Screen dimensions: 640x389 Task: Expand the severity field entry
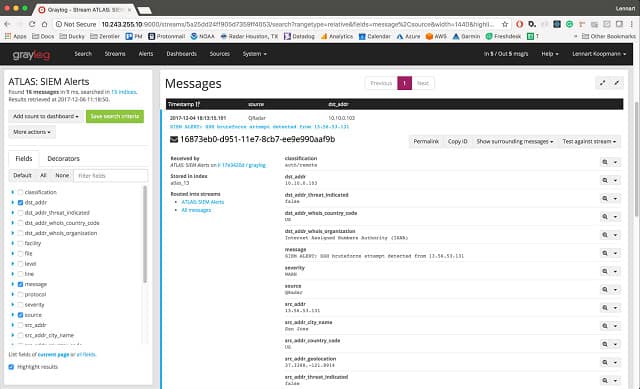pos(13,305)
